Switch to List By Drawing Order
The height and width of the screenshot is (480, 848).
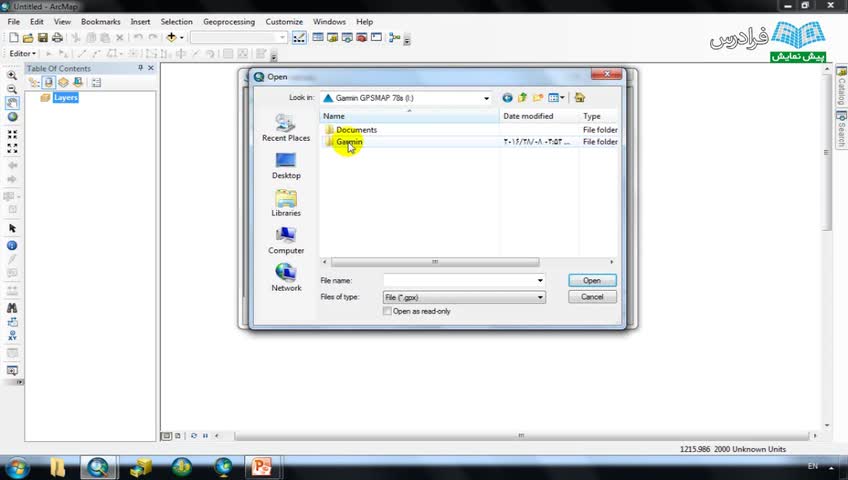click(34, 83)
